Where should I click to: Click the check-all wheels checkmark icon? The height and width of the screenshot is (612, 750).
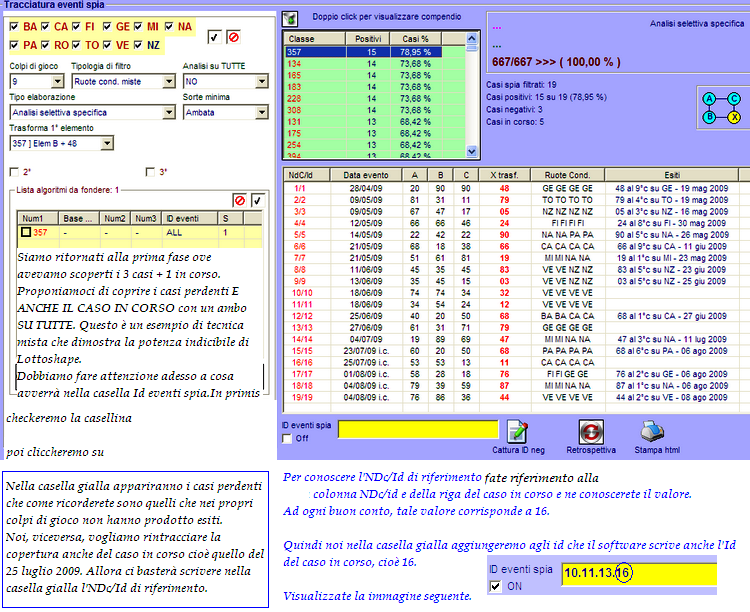[214, 37]
